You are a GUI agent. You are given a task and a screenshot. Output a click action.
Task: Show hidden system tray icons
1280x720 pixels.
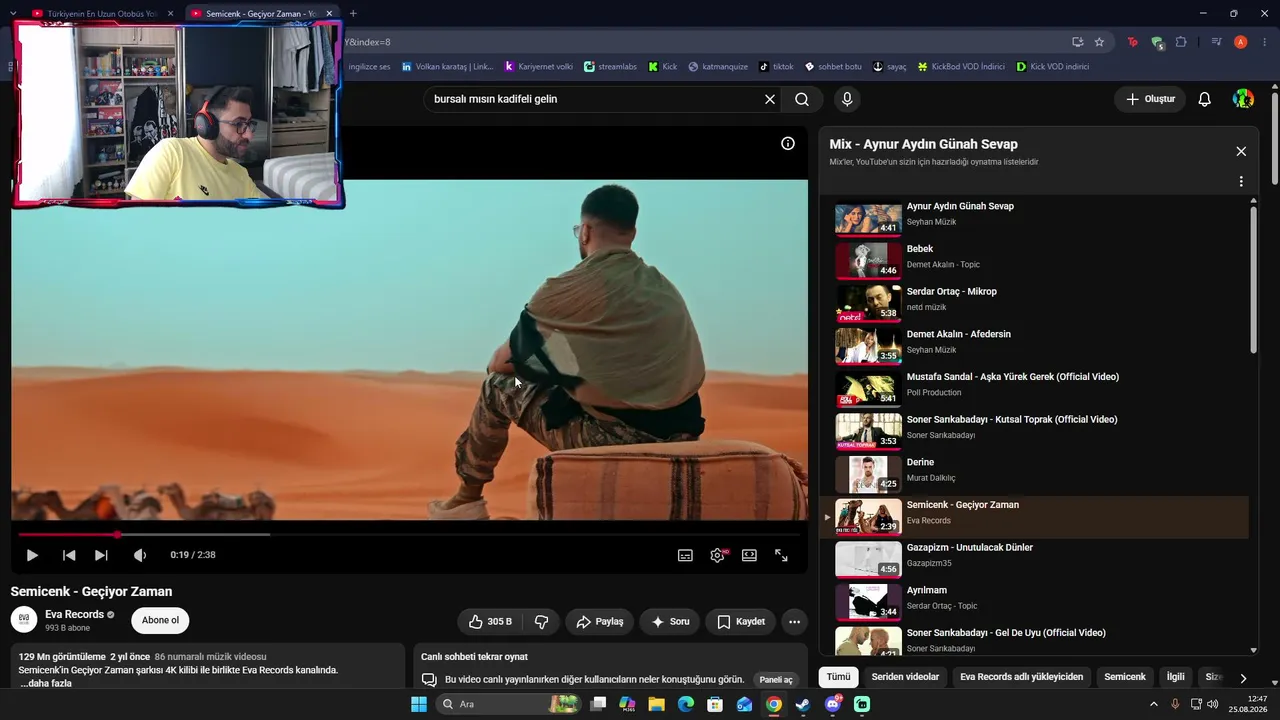click(x=1153, y=704)
